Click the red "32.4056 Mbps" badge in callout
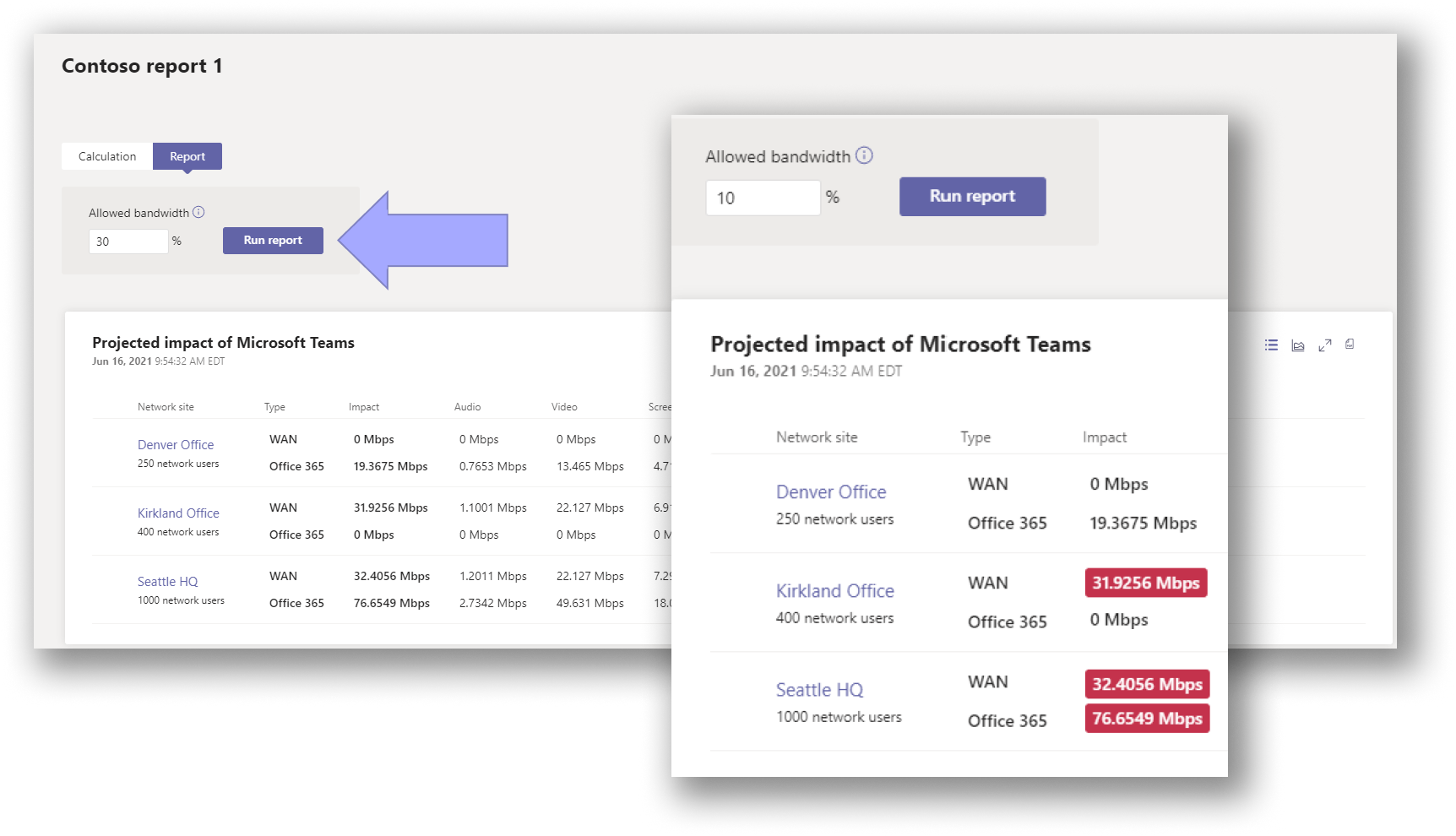 click(1148, 684)
